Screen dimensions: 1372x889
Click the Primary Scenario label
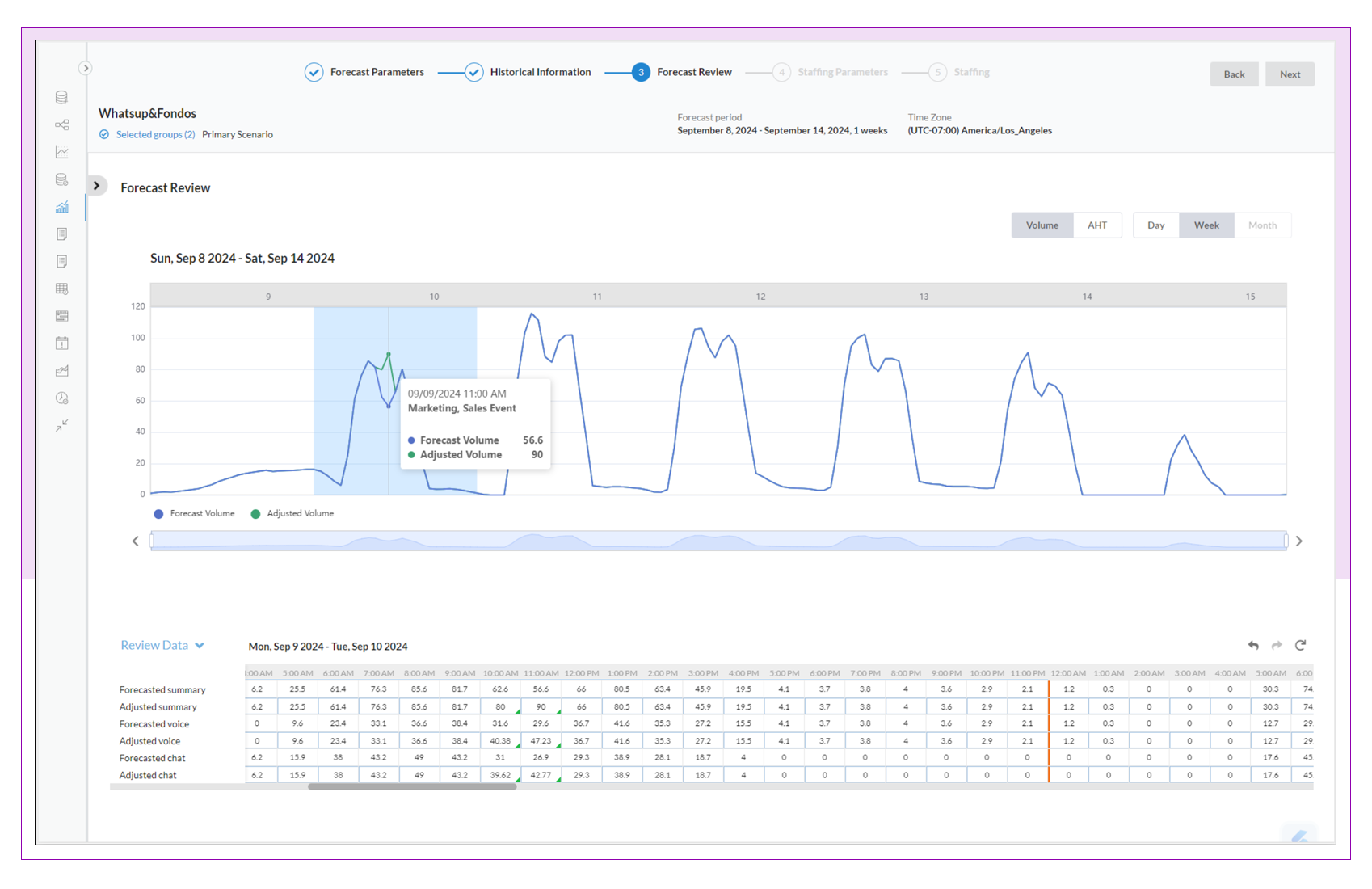click(x=238, y=134)
